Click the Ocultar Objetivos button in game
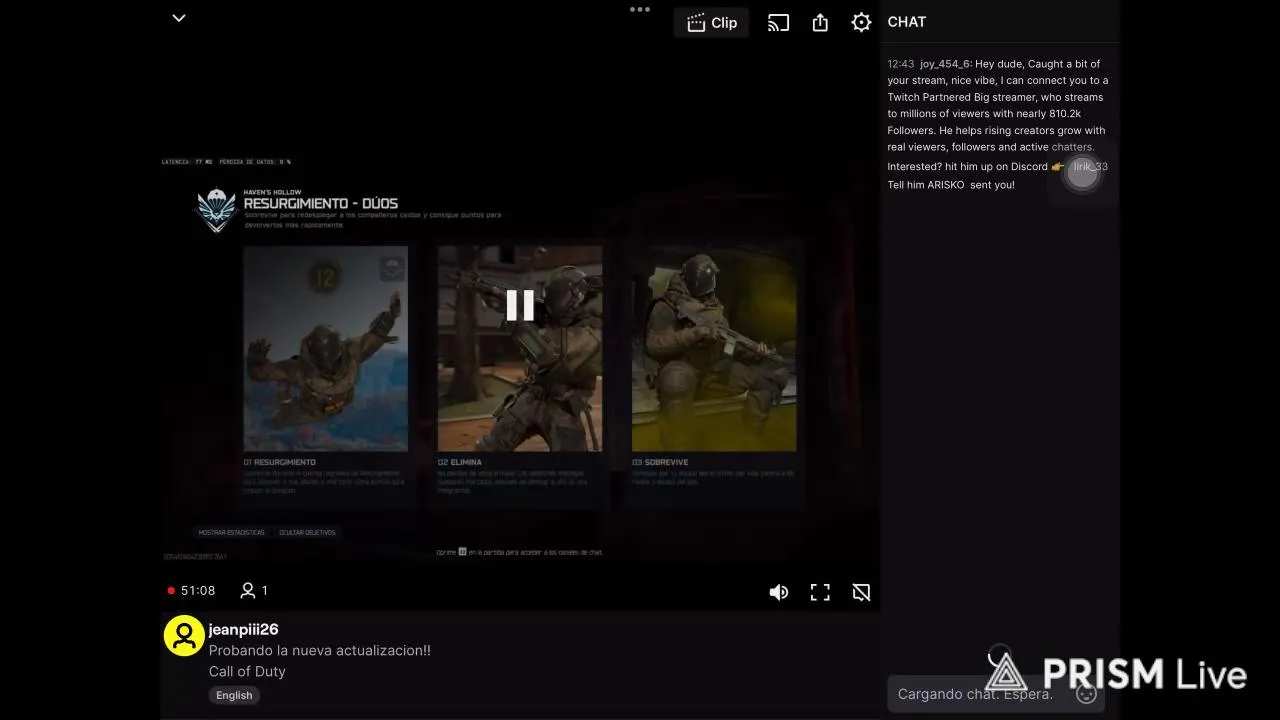Viewport: 1280px width, 720px height. (x=307, y=532)
